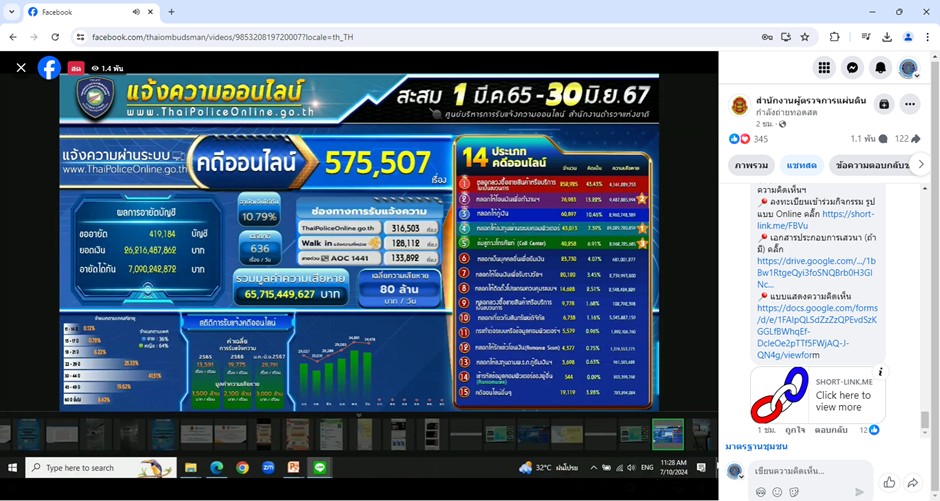The image size is (940, 501).
Task: Open Chrome extensions puzzle icon
Action: 834,37
